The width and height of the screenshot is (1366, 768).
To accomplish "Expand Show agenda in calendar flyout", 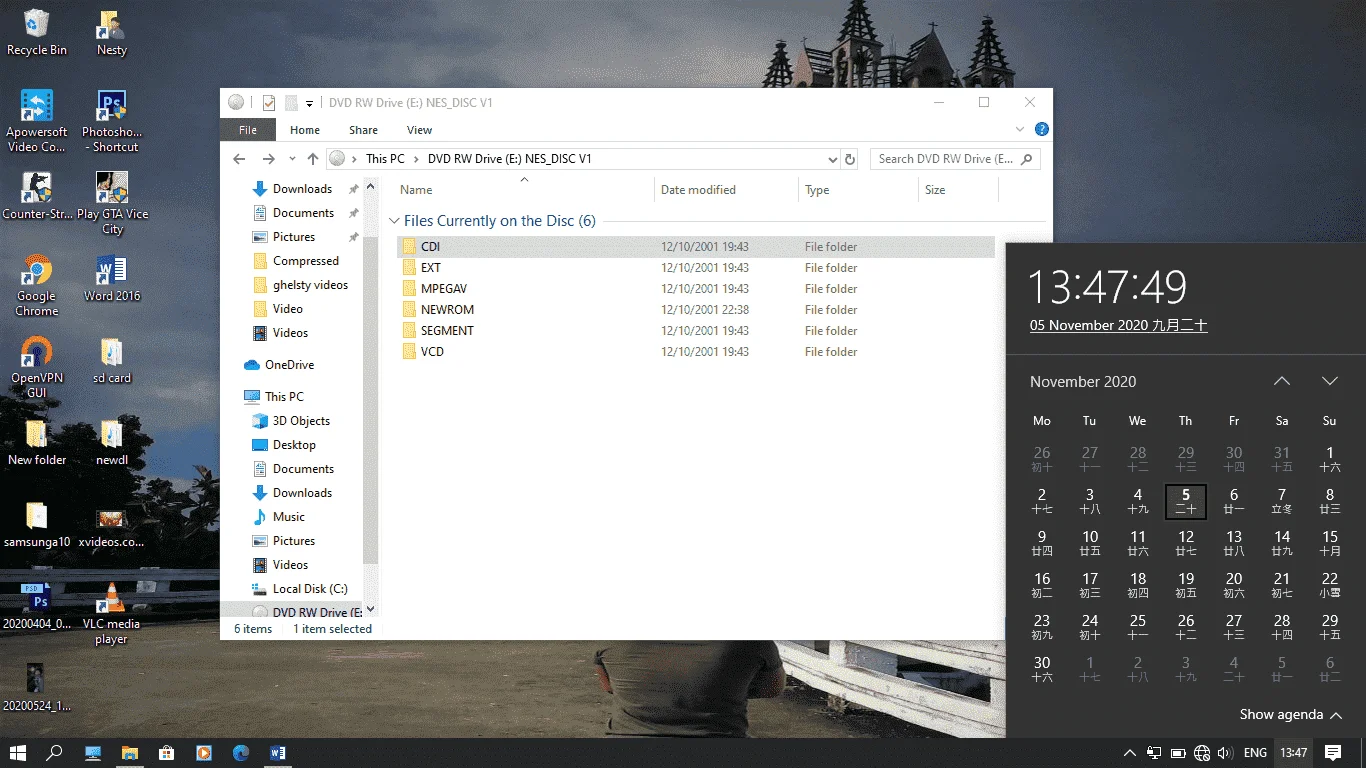I will coord(1291,715).
